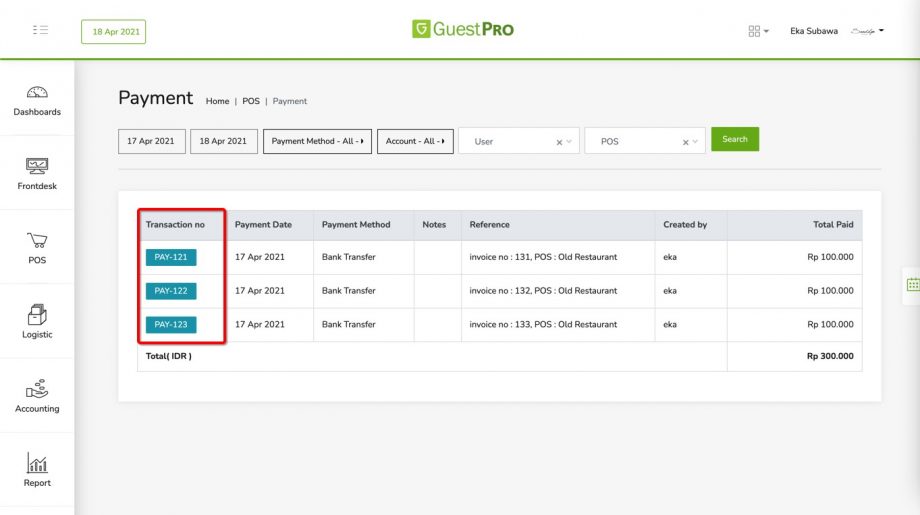Click the POS filter field
This screenshot has width=920, height=515.
pyautogui.click(x=645, y=141)
